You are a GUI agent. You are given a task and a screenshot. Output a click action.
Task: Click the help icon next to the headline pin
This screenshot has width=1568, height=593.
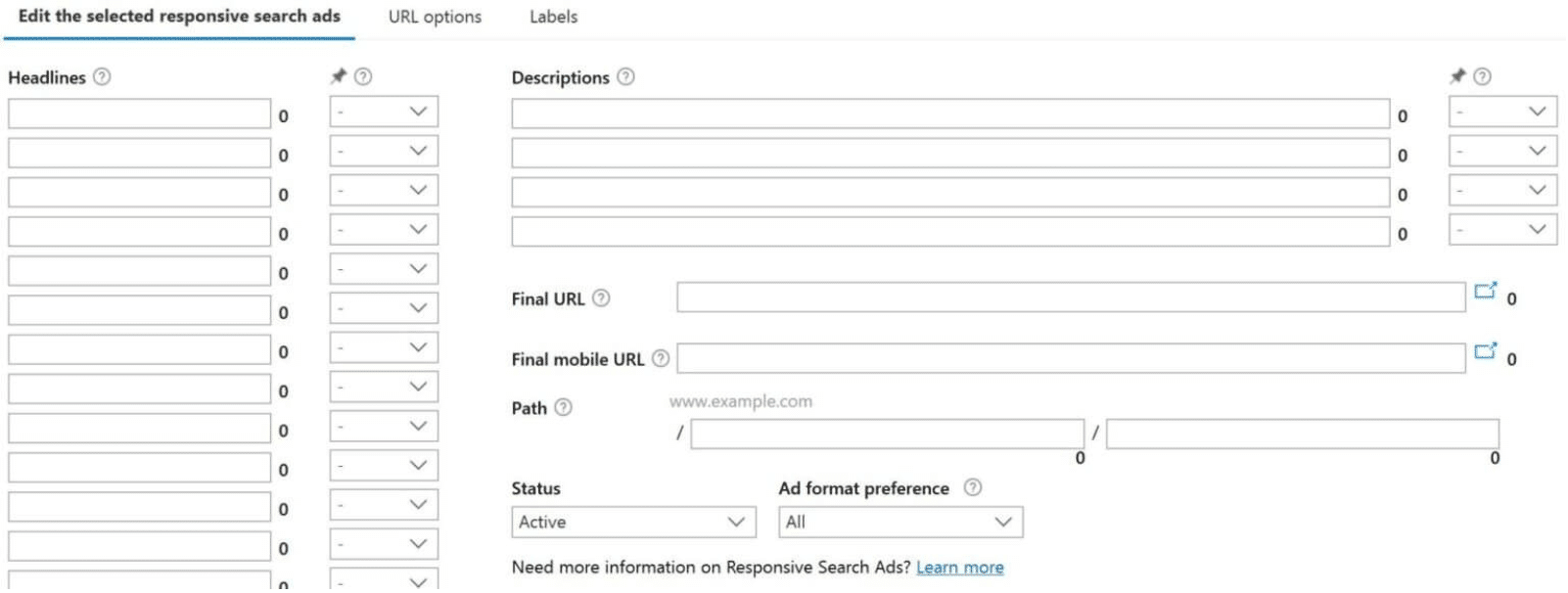click(x=363, y=74)
